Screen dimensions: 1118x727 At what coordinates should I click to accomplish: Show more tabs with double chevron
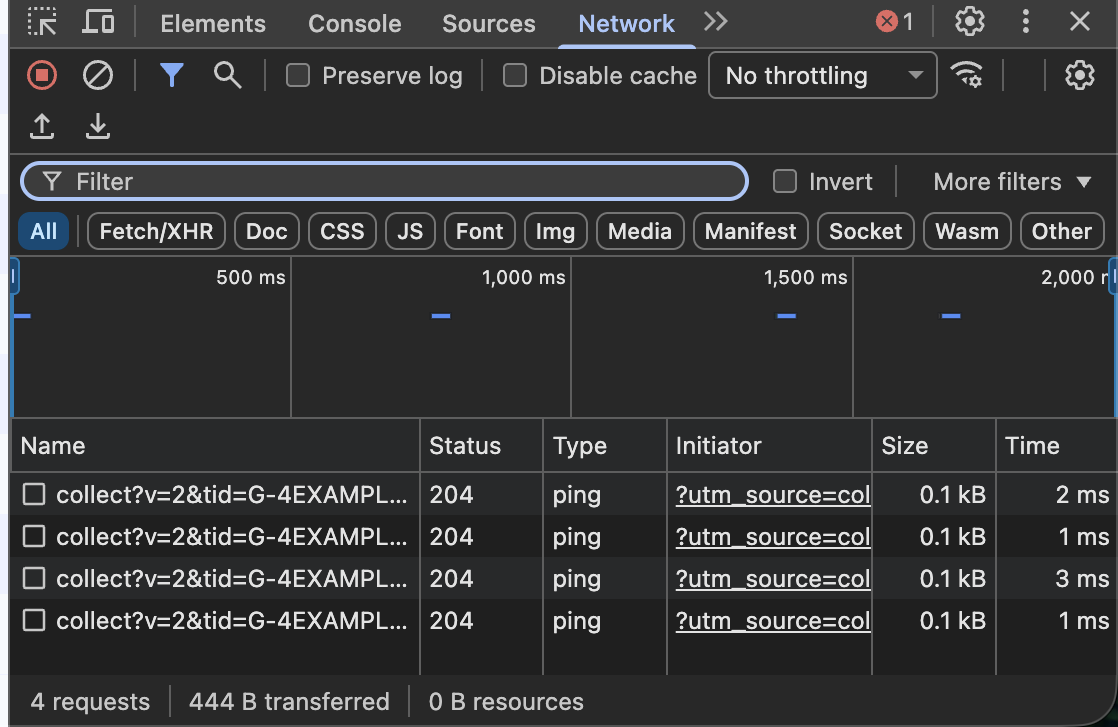(715, 21)
